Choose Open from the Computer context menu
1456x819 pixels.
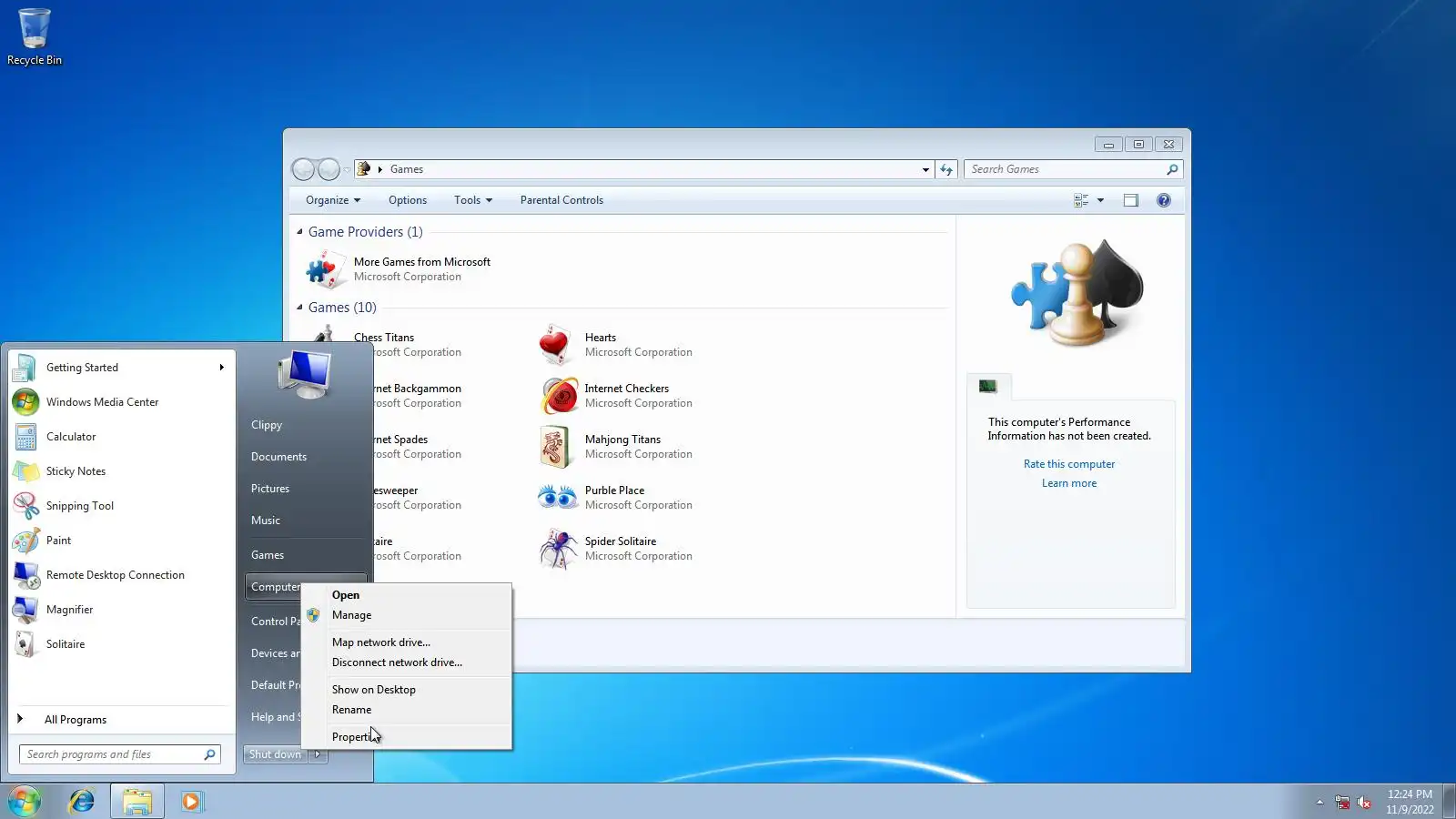click(x=406, y=595)
